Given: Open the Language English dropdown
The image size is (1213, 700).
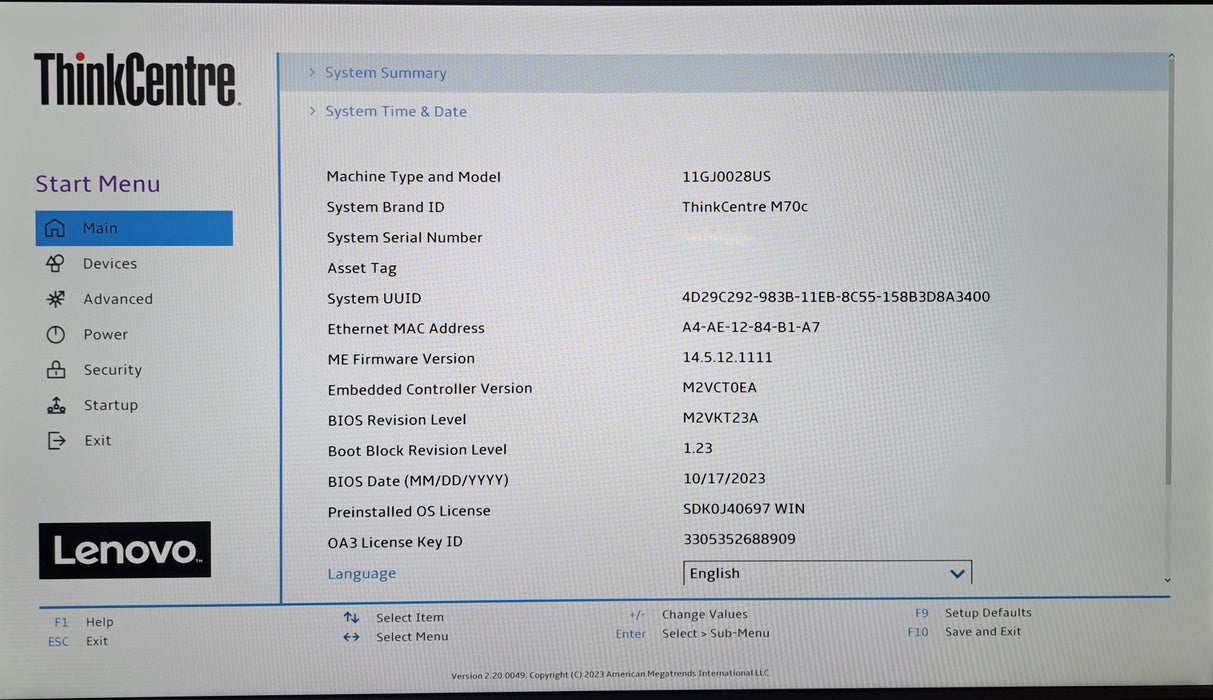Looking at the screenshot, I should 827,573.
